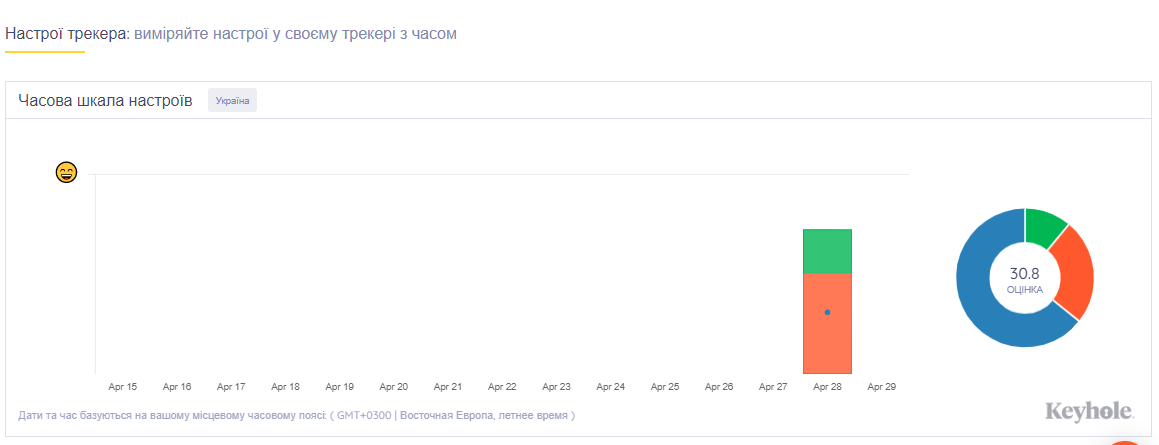Click the Keyhole logo

click(x=1090, y=411)
